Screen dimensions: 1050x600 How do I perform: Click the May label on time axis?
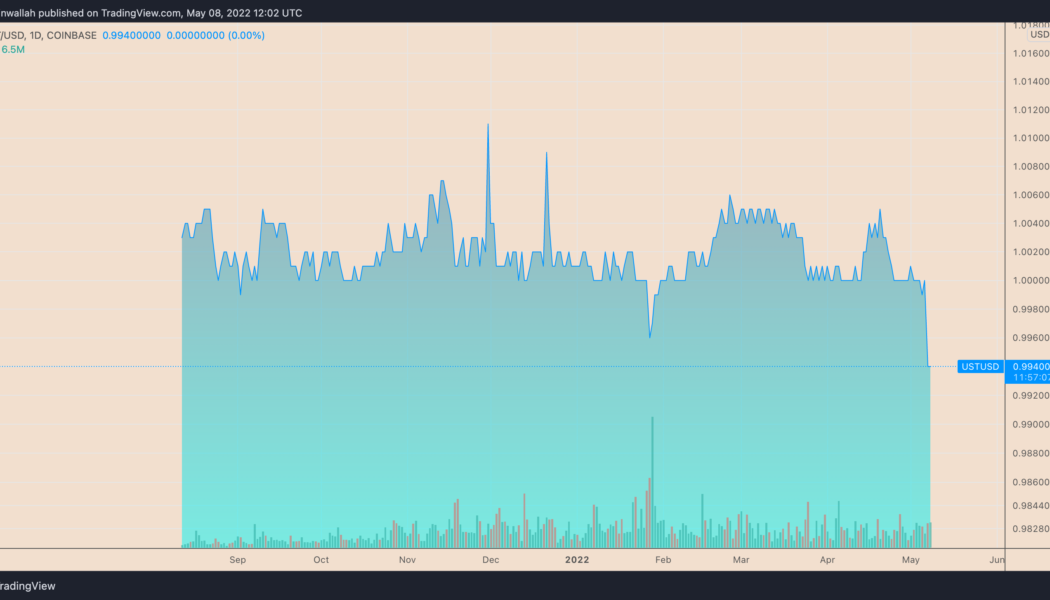[x=911, y=560]
